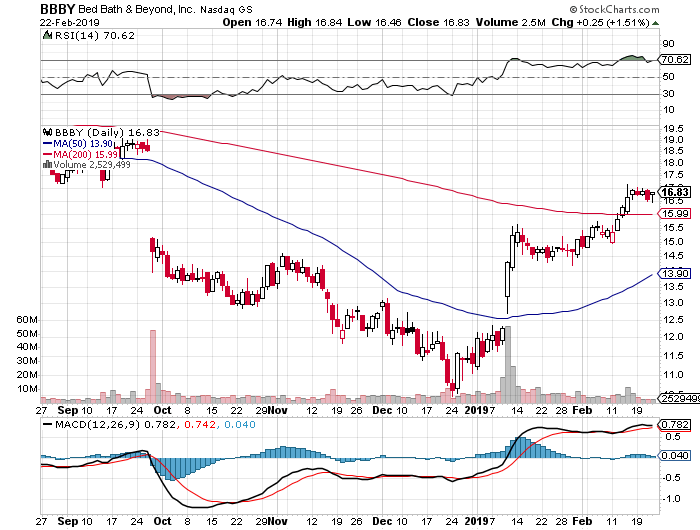Click the MA(200) 15.99 legend text

85,154
